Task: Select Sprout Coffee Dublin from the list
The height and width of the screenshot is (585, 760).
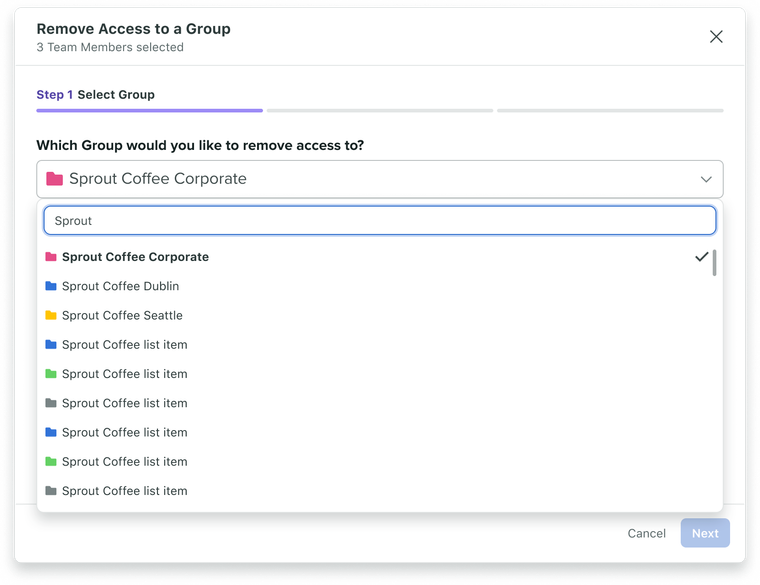Action: coord(380,286)
